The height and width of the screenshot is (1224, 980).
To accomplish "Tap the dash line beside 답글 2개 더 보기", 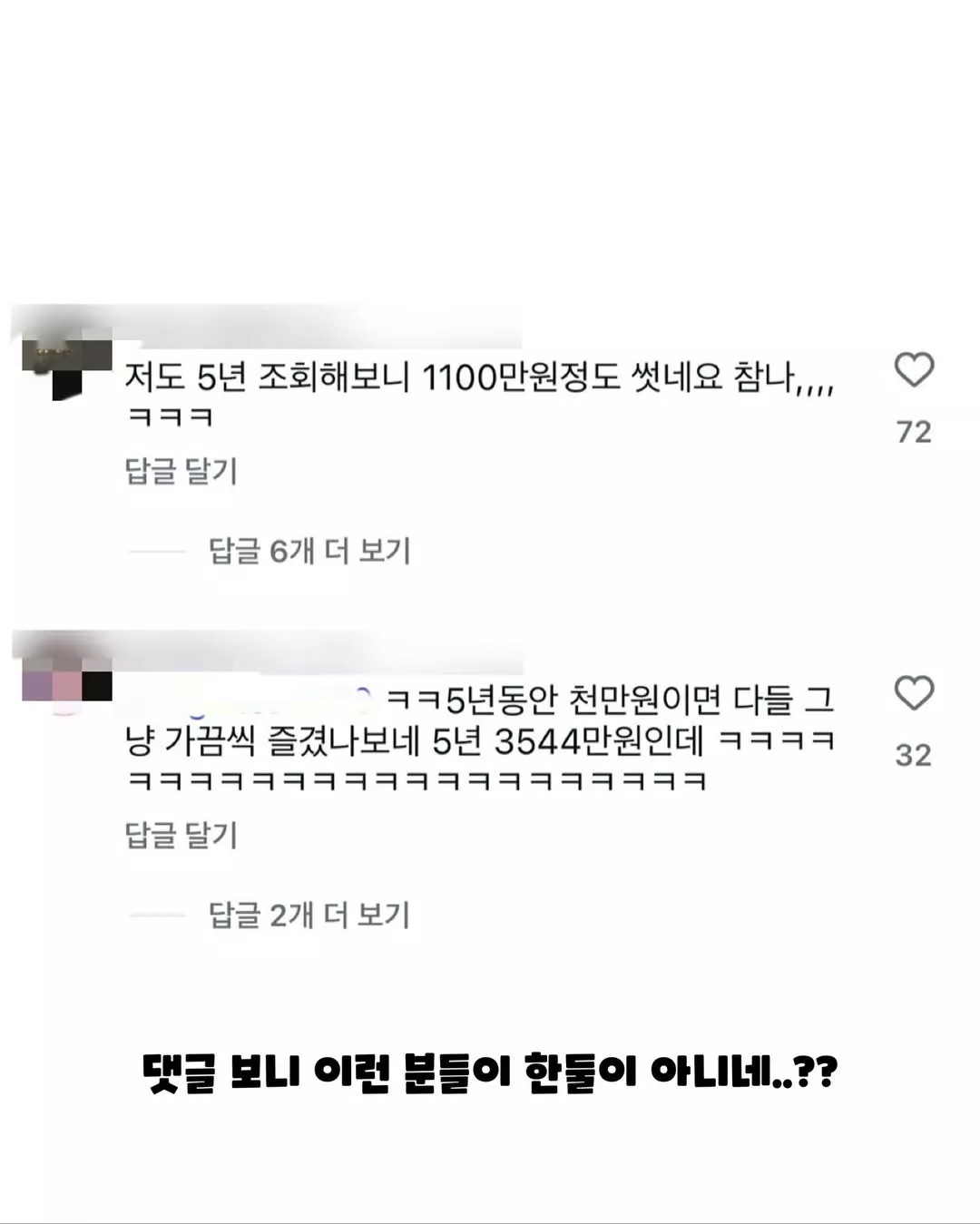I will [157, 915].
